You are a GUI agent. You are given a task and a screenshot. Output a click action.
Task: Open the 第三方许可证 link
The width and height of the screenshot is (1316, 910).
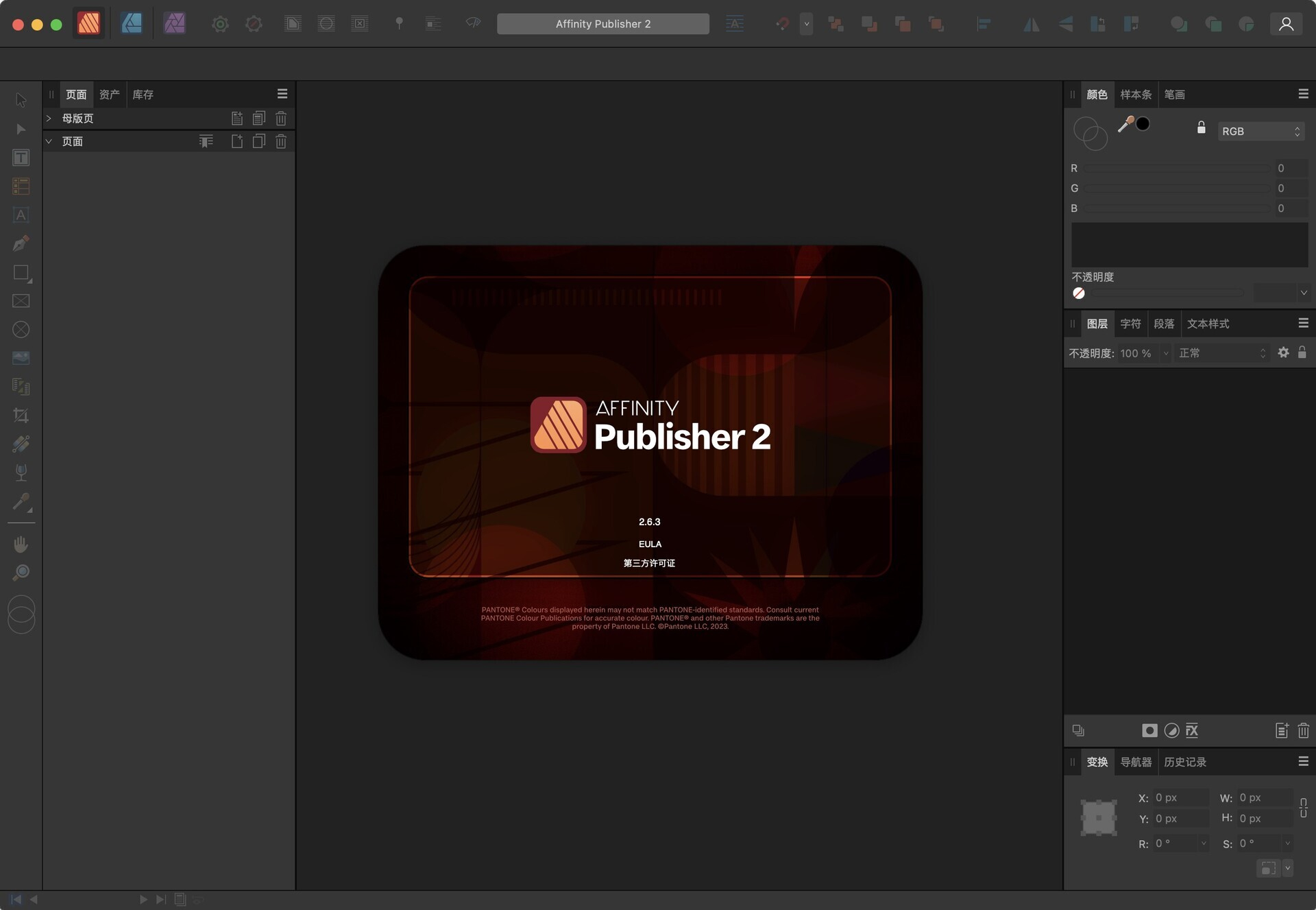click(649, 563)
